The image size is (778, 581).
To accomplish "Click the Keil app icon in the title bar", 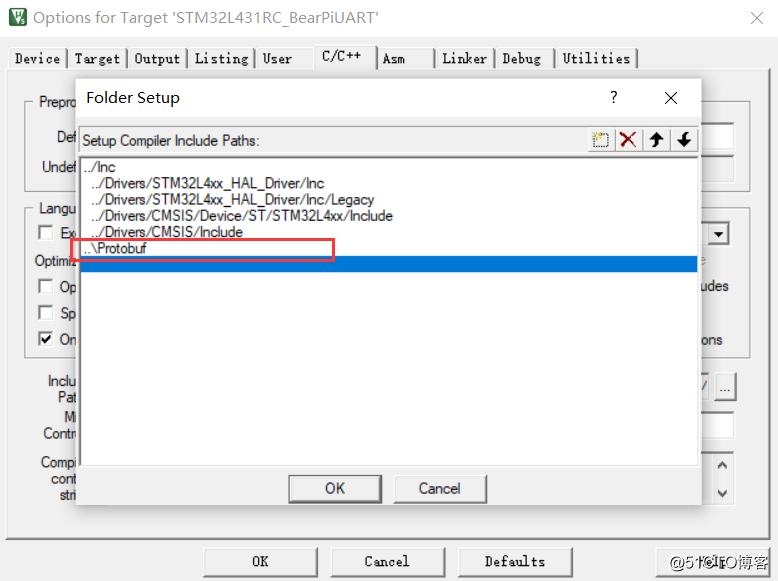I will click(x=18, y=17).
